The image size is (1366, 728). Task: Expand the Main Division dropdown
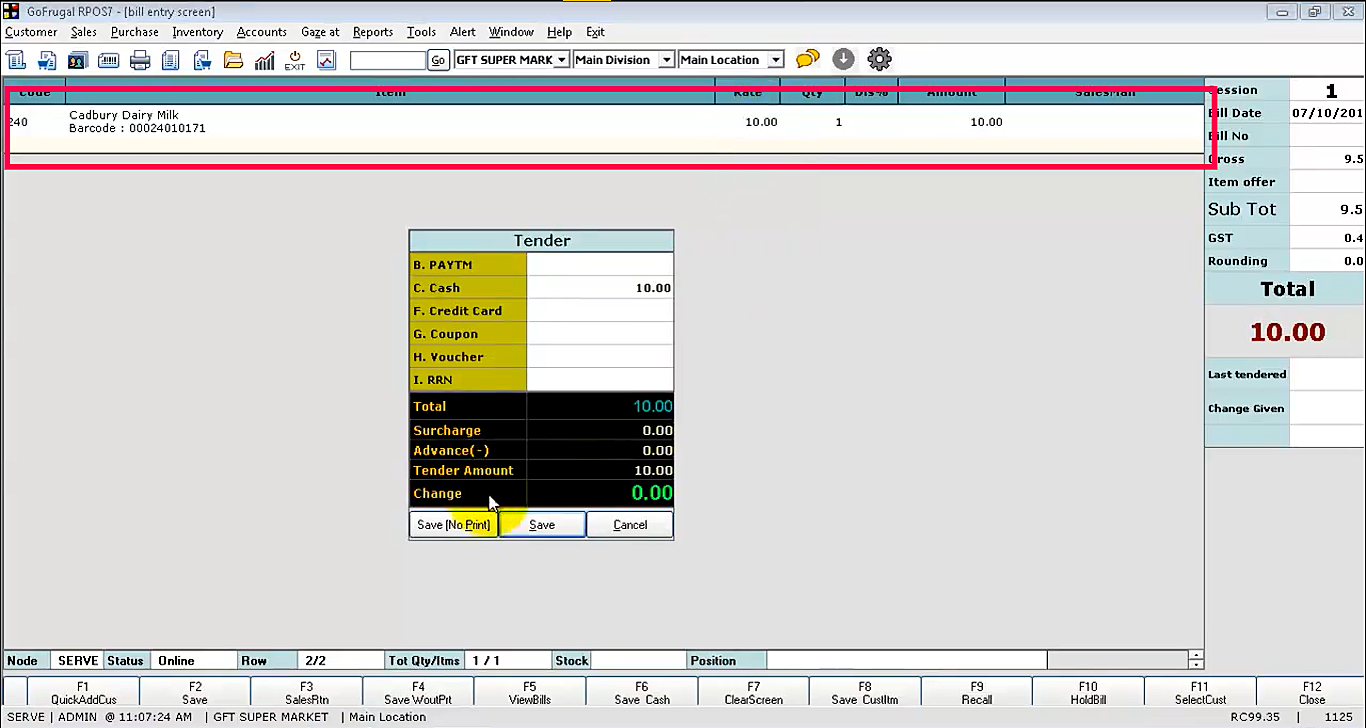[666, 60]
